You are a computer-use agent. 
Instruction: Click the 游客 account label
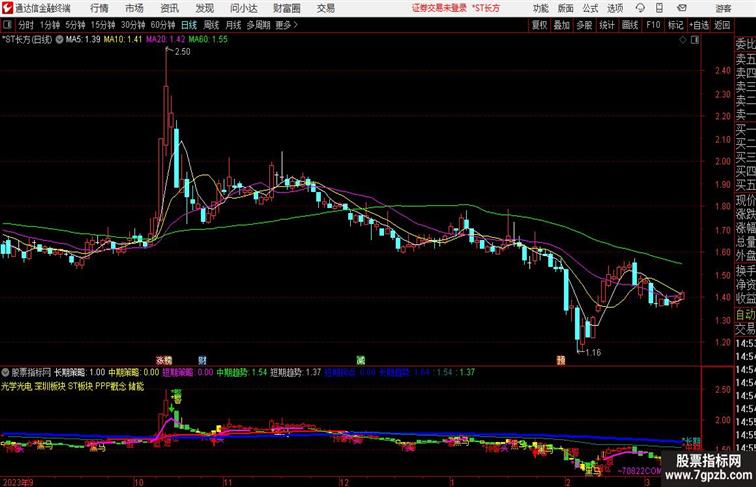coord(723,8)
